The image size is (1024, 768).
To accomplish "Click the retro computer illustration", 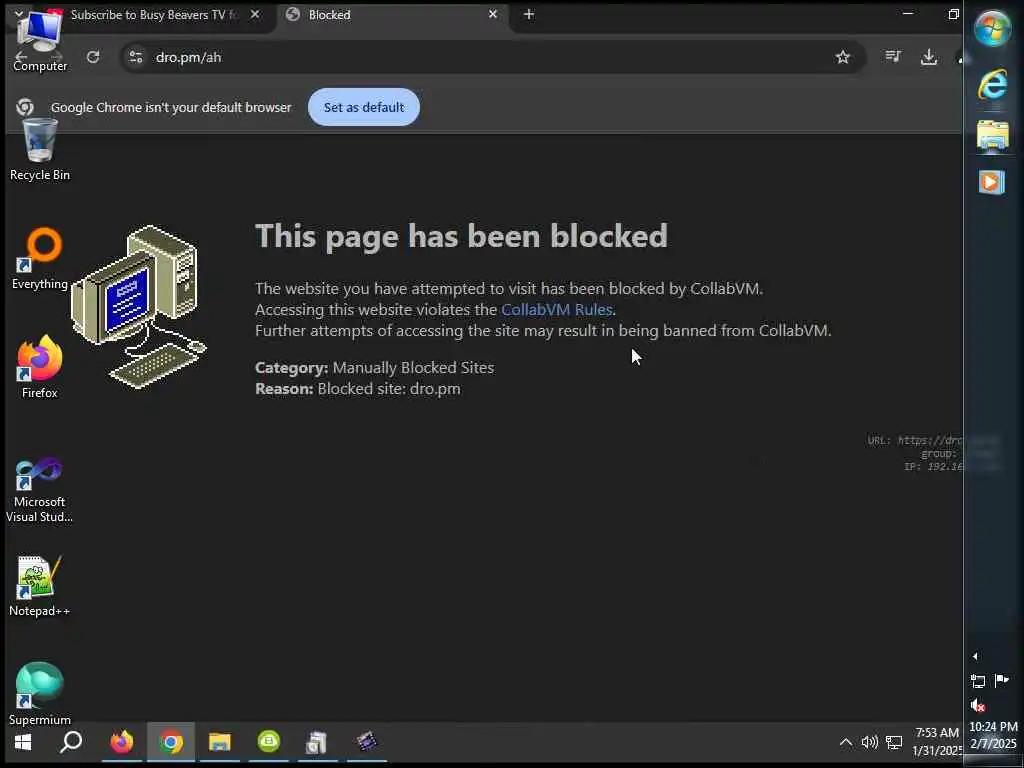I will tap(138, 307).
